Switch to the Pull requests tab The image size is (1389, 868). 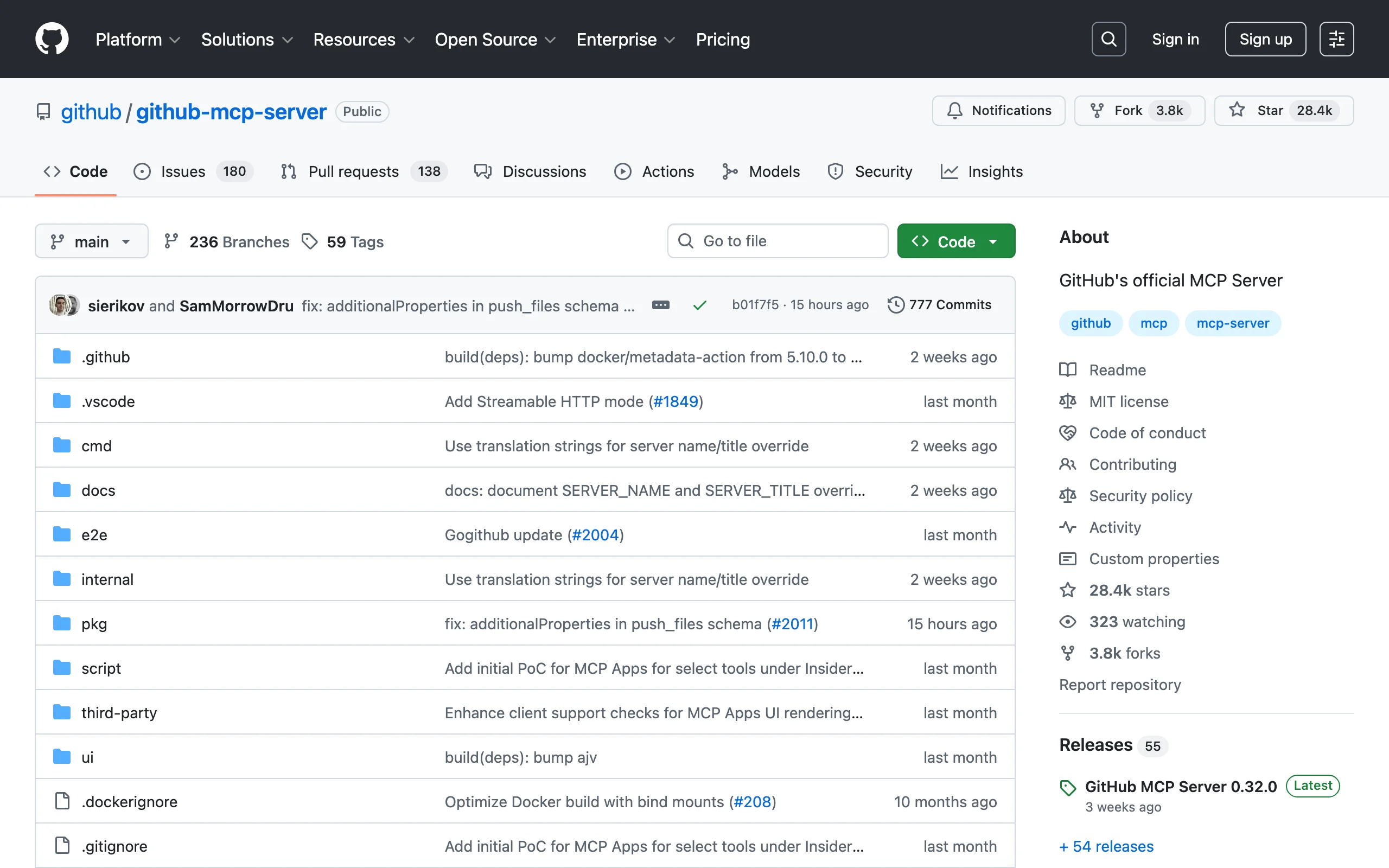[x=353, y=171]
